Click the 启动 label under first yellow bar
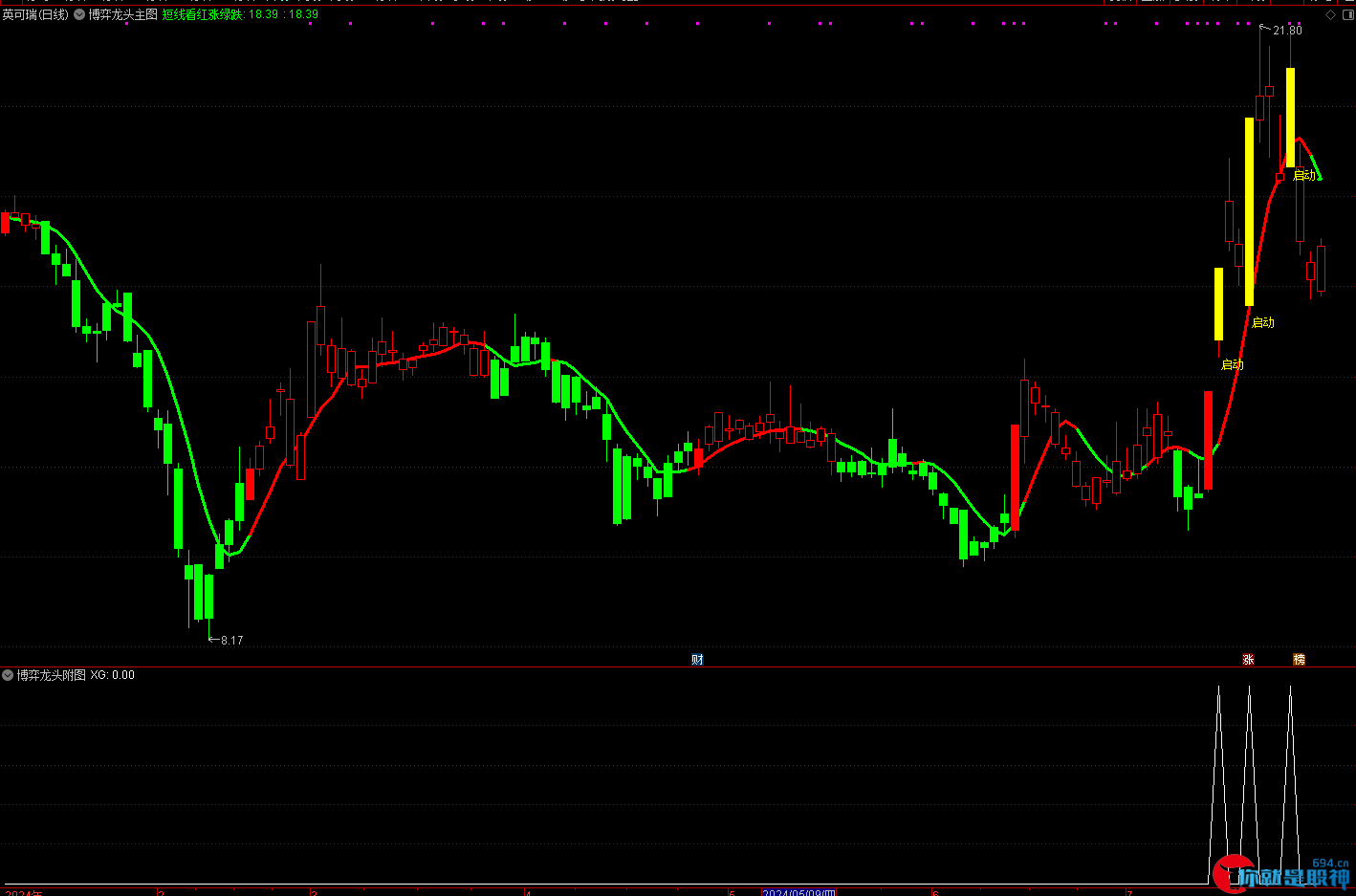The width and height of the screenshot is (1356, 896). [1232, 364]
